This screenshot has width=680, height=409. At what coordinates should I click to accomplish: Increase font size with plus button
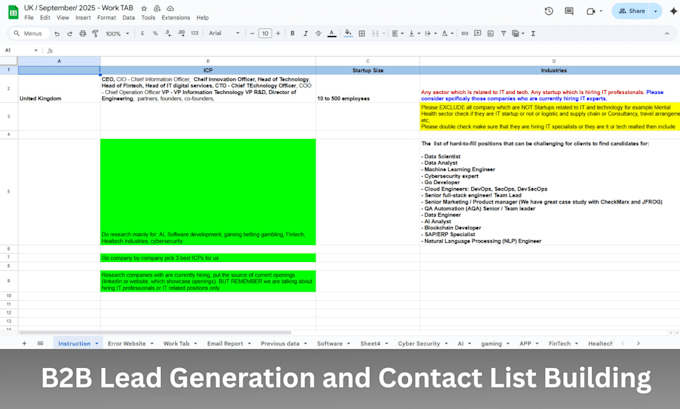coord(278,33)
